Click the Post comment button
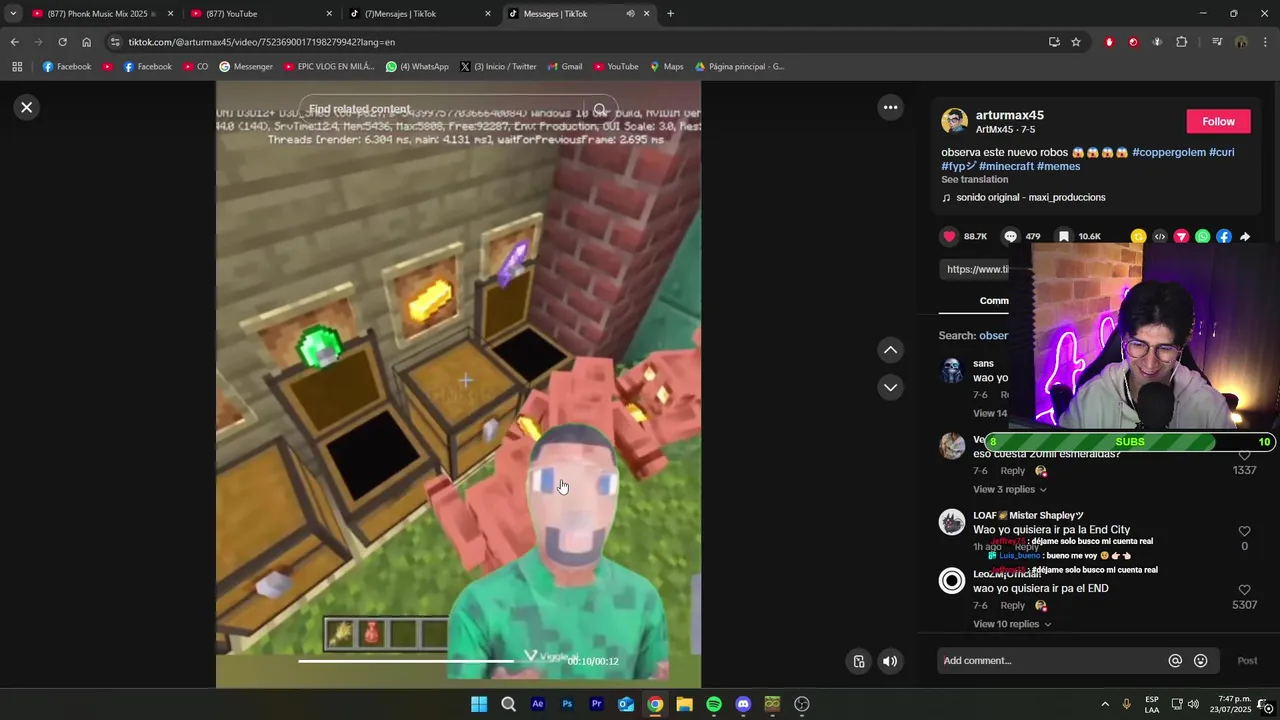This screenshot has height=720, width=1280. point(1247,661)
